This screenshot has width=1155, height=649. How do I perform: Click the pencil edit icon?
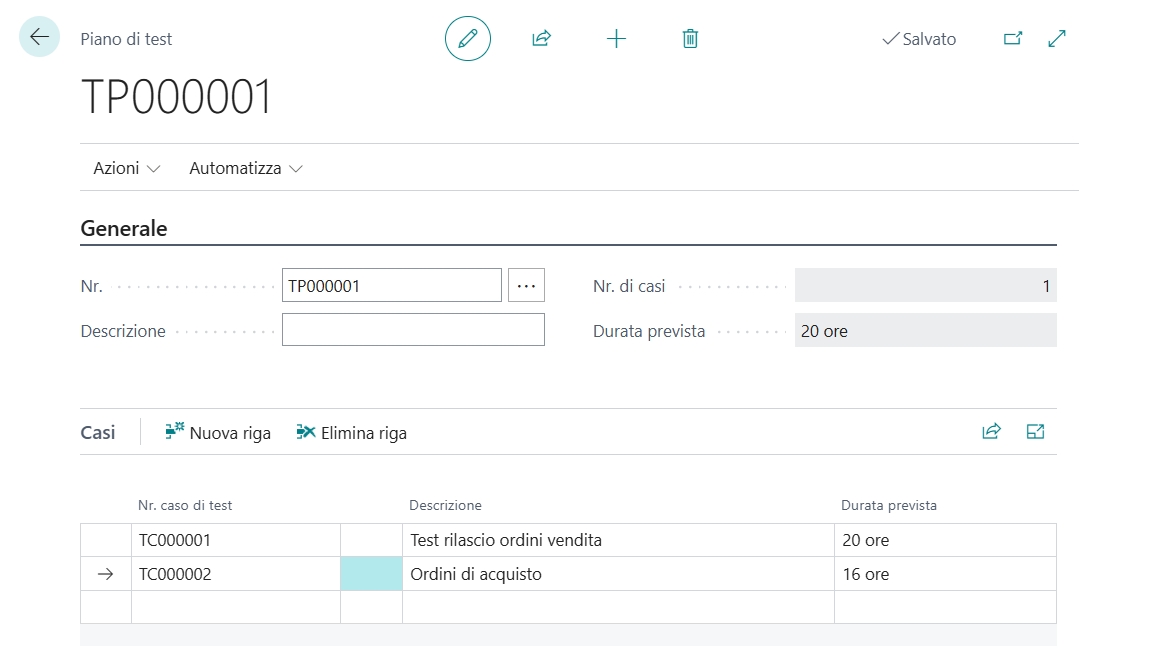click(467, 39)
